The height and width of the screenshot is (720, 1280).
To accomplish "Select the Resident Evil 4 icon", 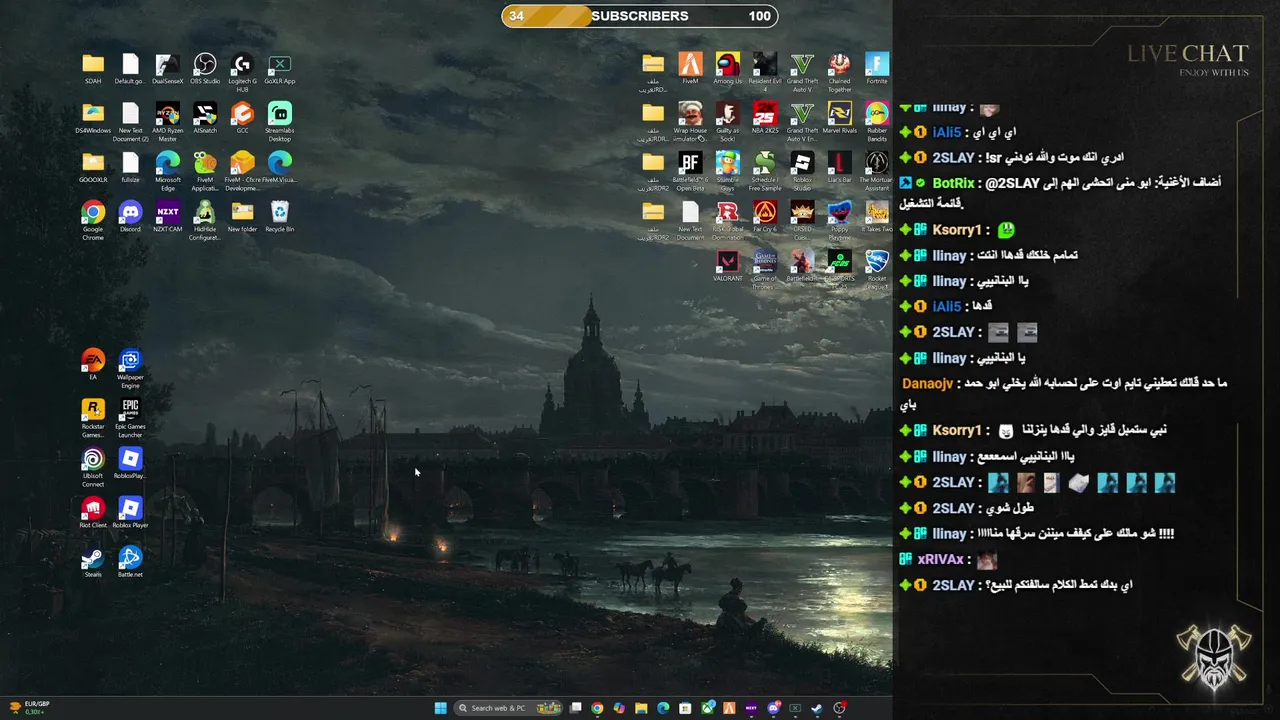I will (765, 72).
